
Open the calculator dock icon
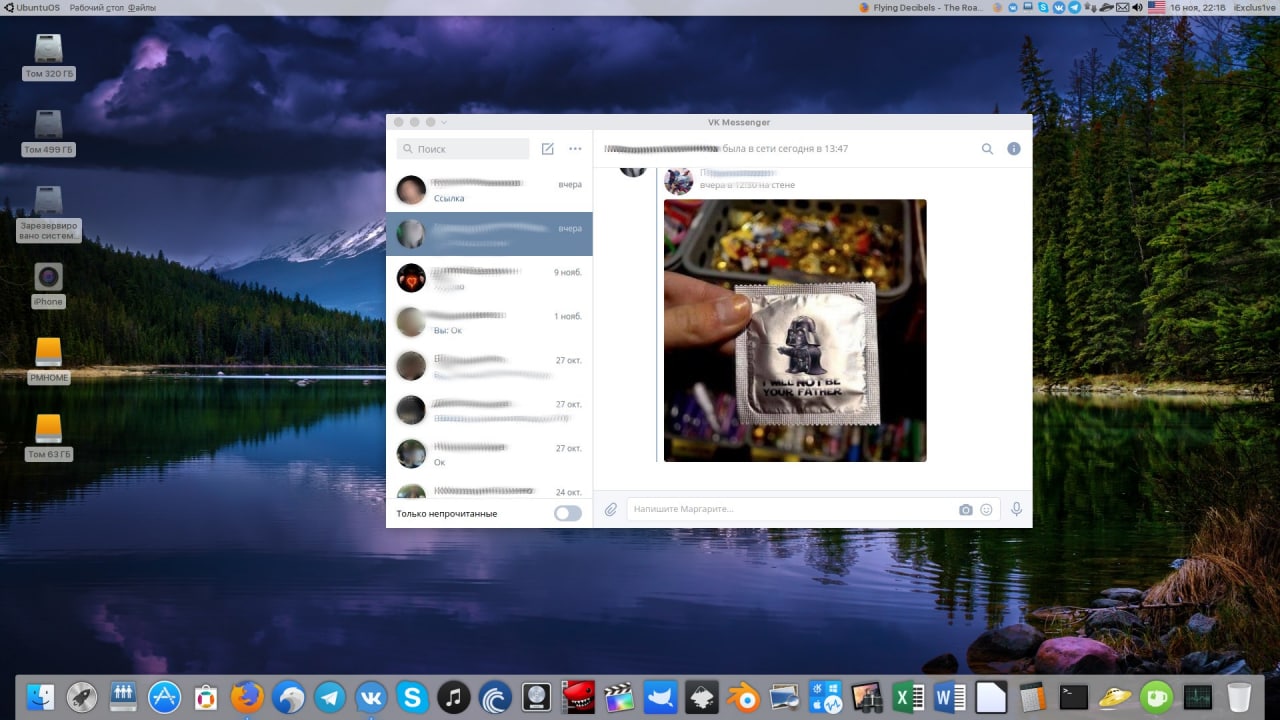pyautogui.click(x=1032, y=697)
